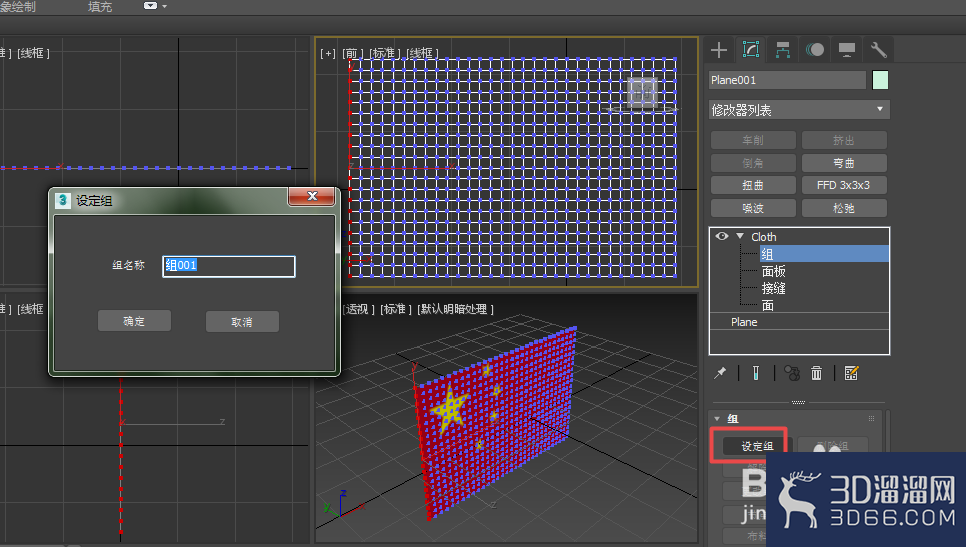Collapse the Cloth modifier tree arrow

point(740,237)
